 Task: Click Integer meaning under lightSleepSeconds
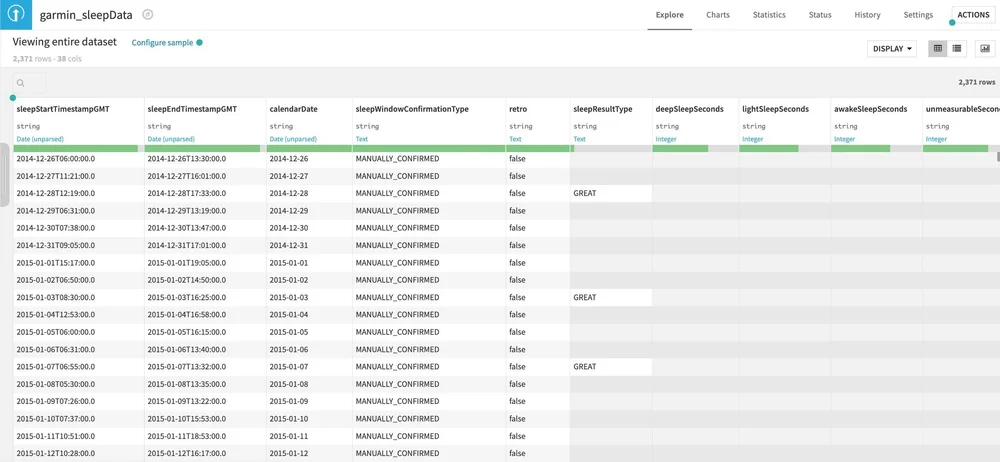(753, 139)
